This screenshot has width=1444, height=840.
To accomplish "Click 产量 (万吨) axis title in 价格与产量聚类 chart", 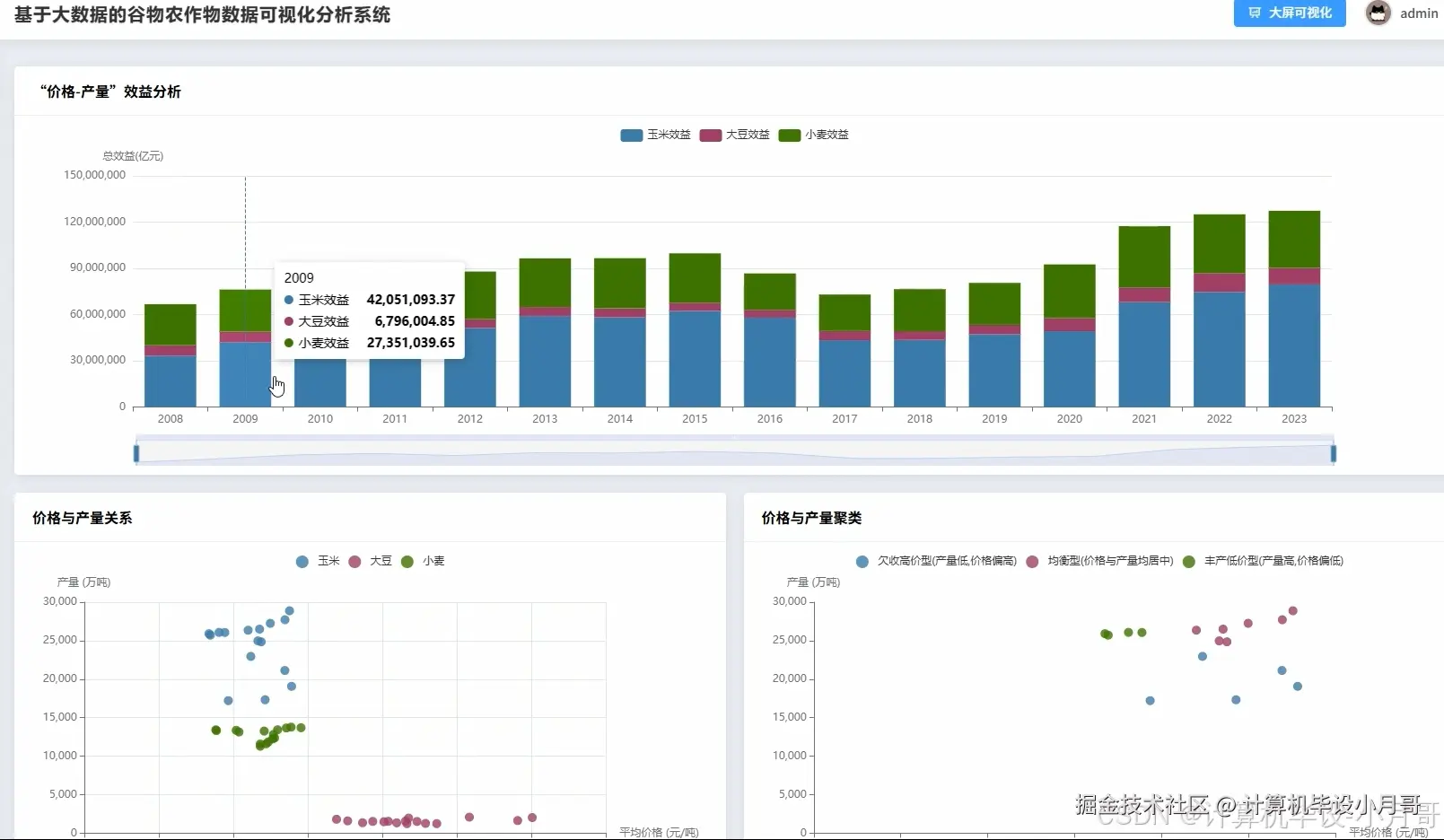I will click(813, 582).
